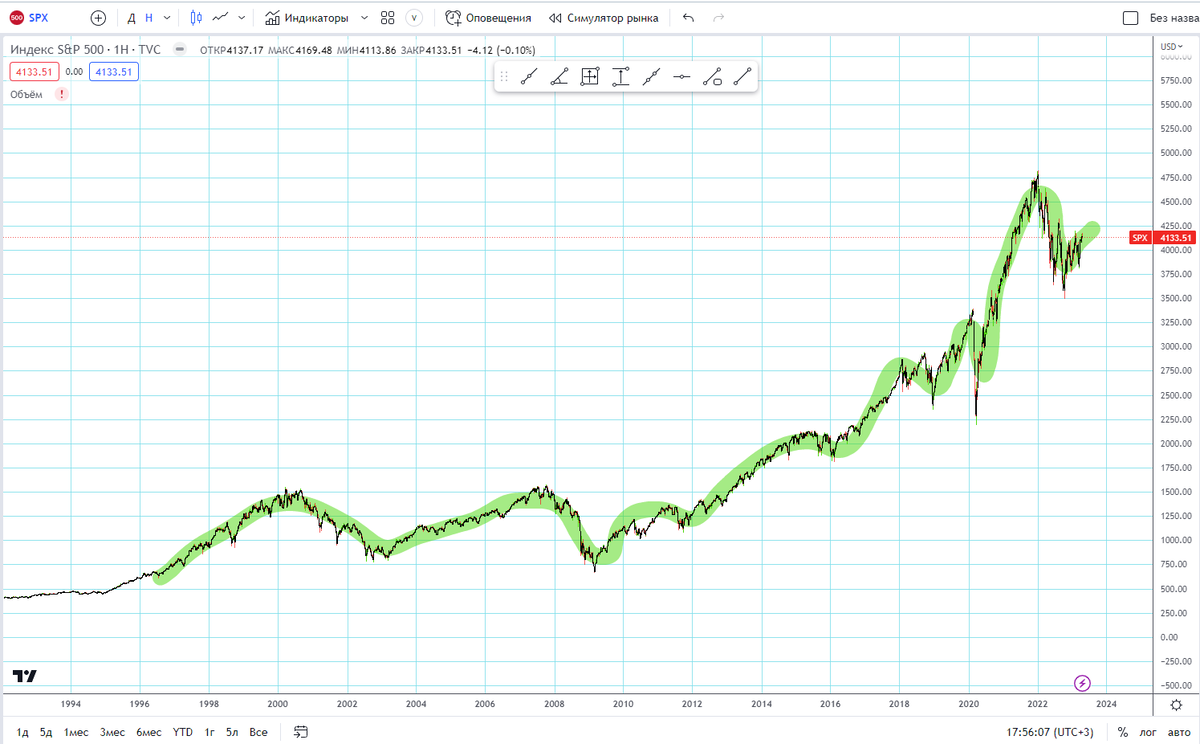The height and width of the screenshot is (744, 1200).
Task: Click the redo arrow
Action: tap(718, 17)
